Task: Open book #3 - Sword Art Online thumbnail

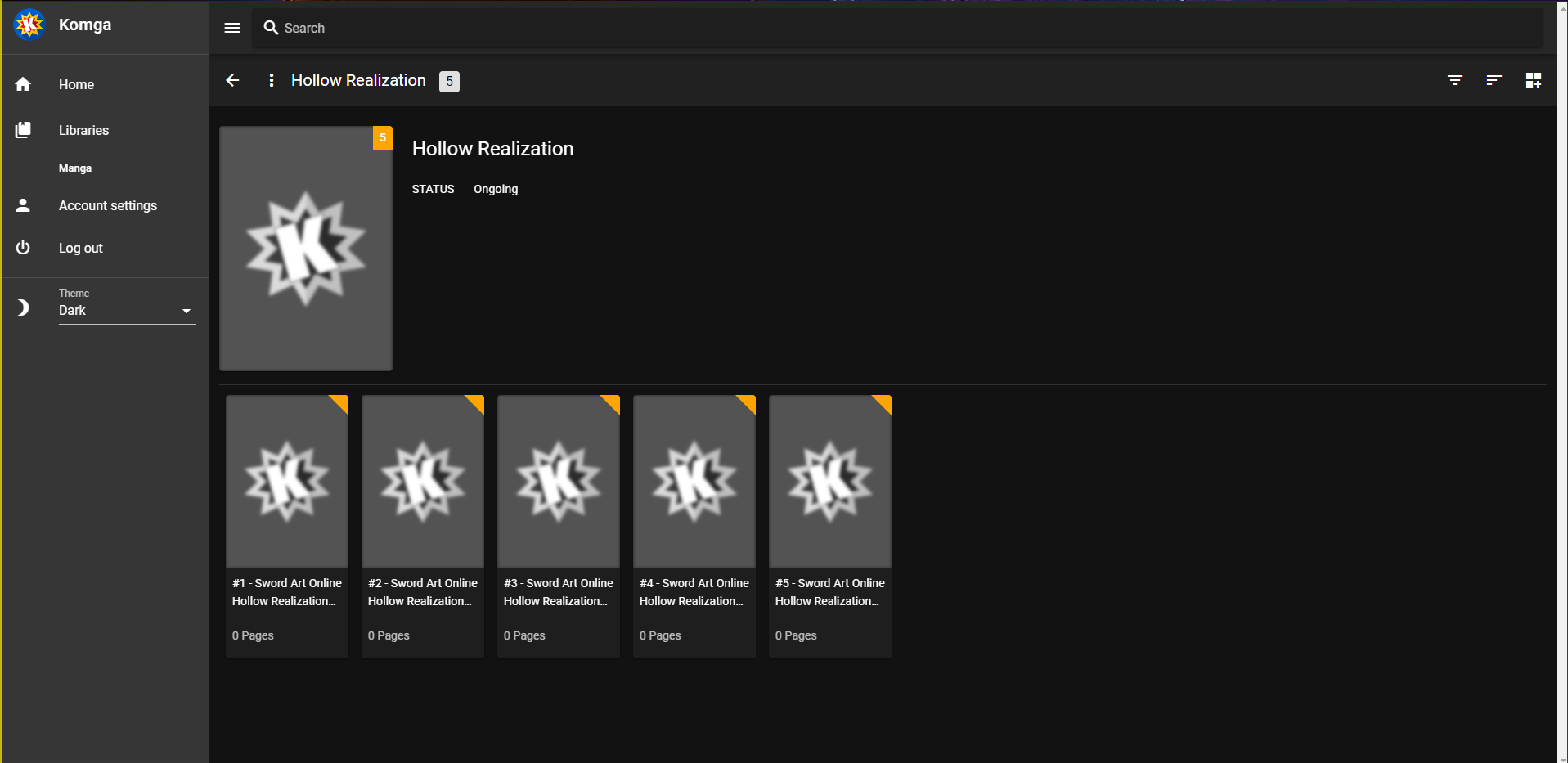Action: (558, 482)
